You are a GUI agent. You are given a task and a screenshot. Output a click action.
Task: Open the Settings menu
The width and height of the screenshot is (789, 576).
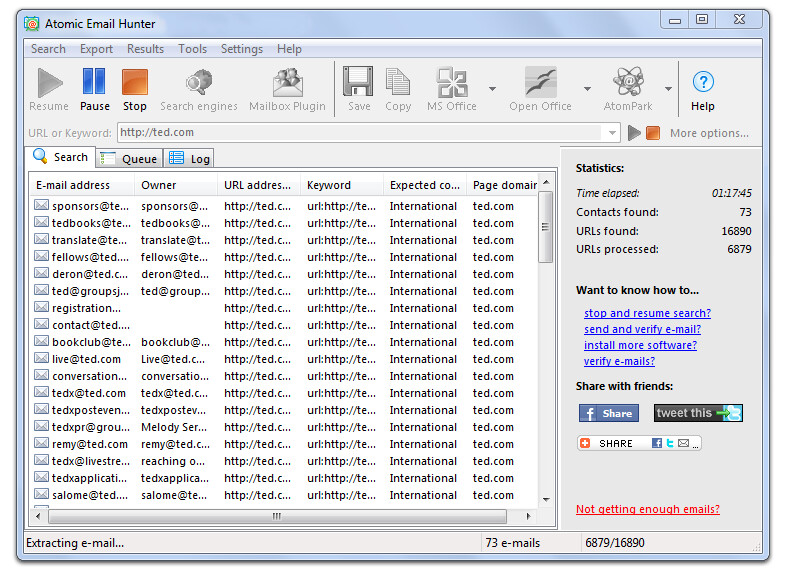[x=242, y=49]
